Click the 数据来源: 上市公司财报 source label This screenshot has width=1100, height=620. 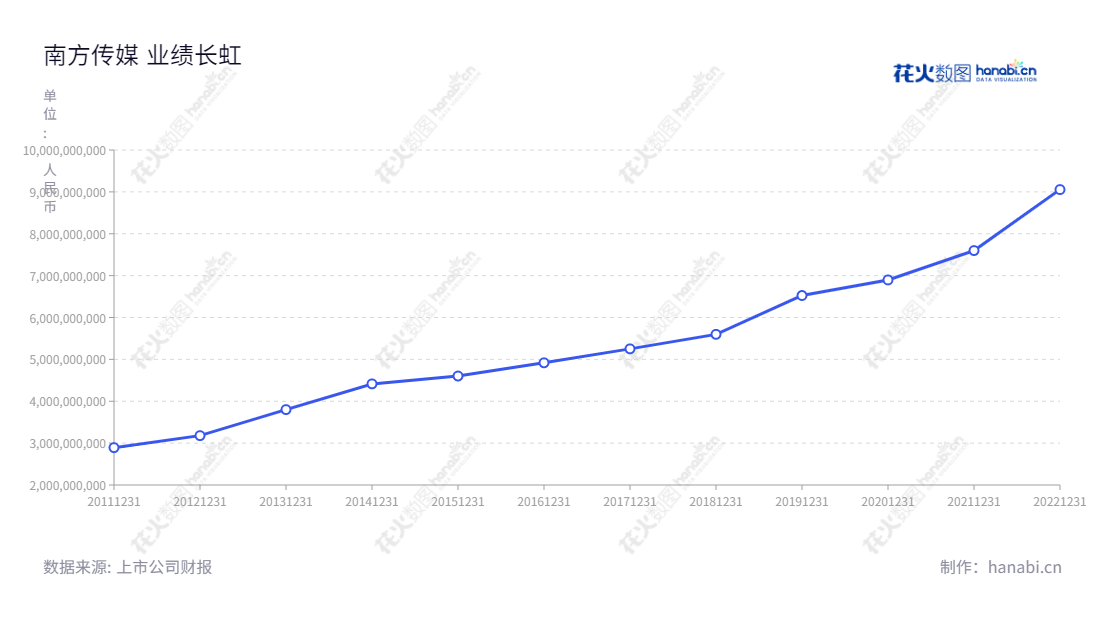(x=128, y=567)
